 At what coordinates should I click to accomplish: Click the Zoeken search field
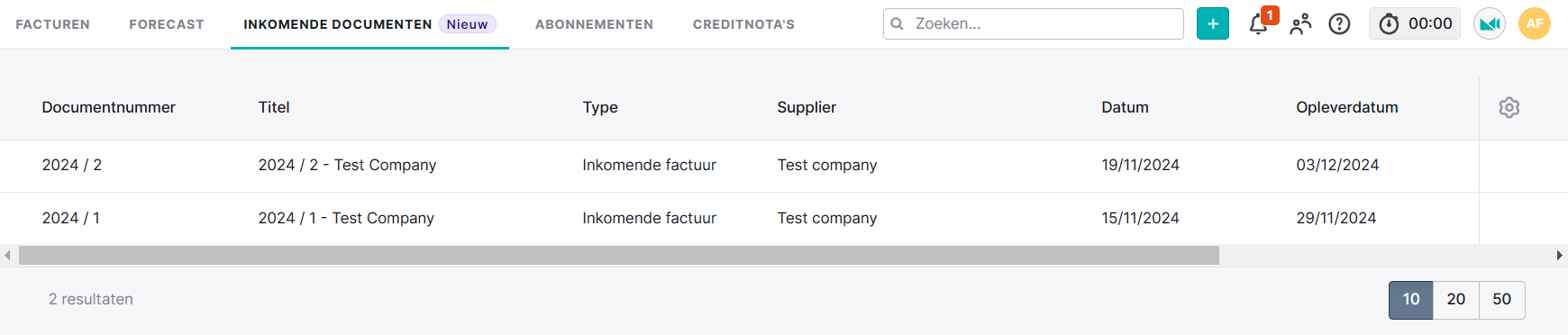(1034, 23)
